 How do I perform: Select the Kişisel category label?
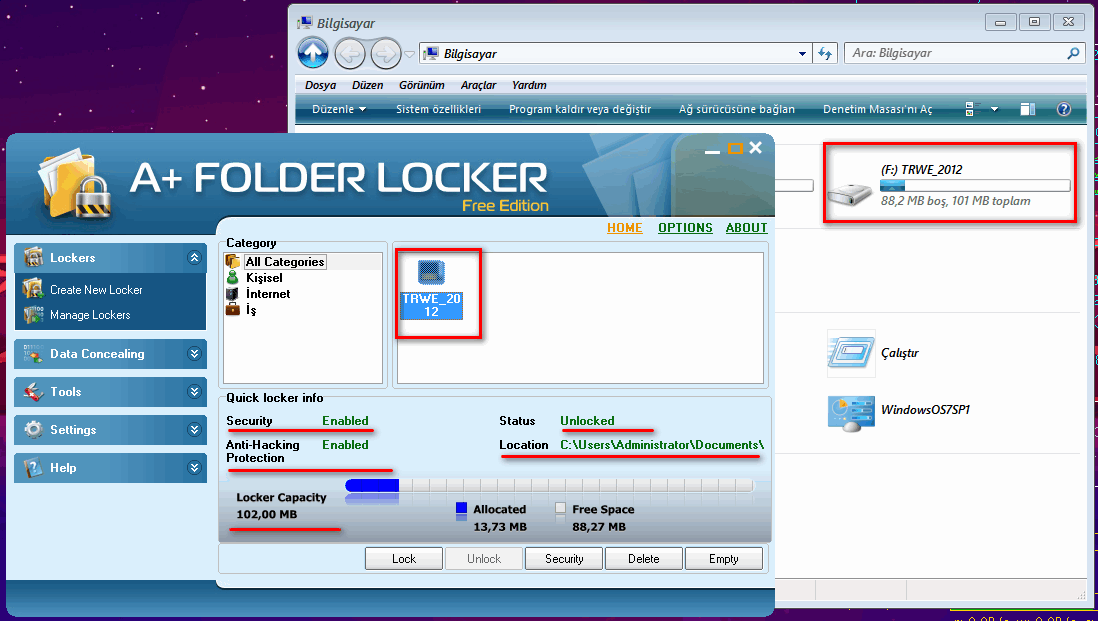[264, 278]
